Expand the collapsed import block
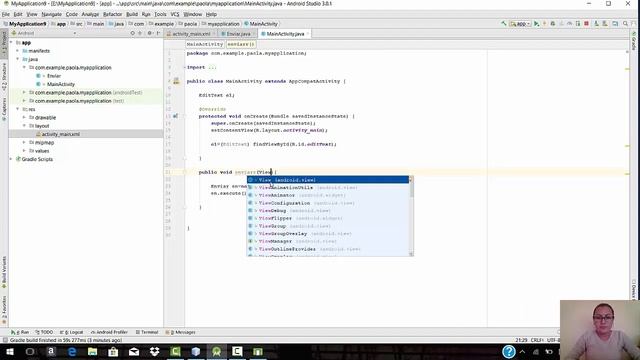 pos(184,67)
